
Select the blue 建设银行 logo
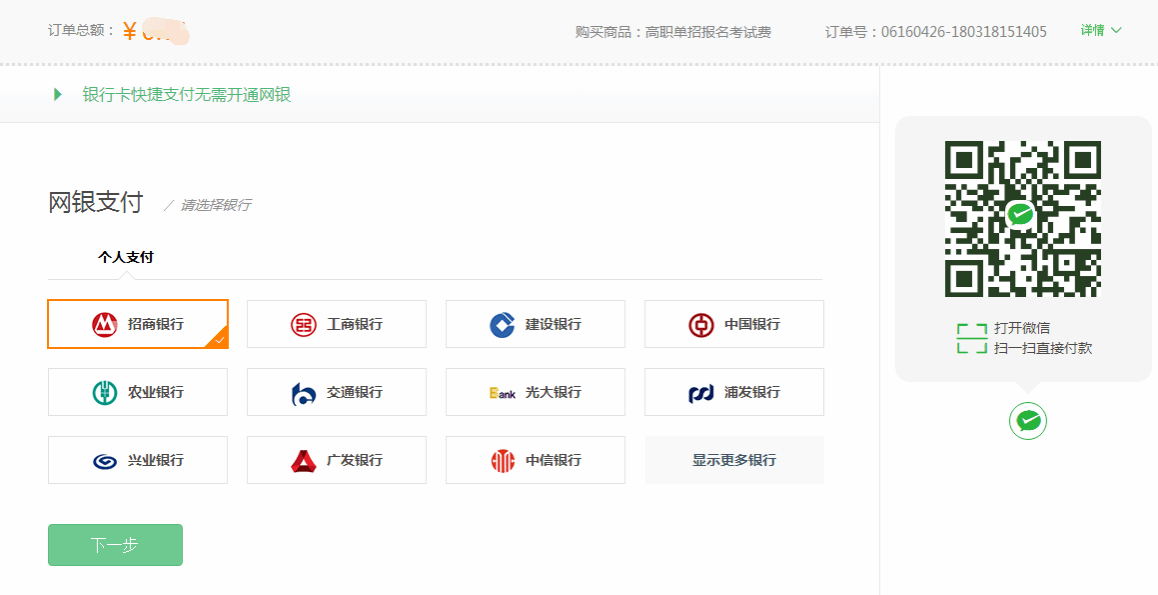point(502,325)
